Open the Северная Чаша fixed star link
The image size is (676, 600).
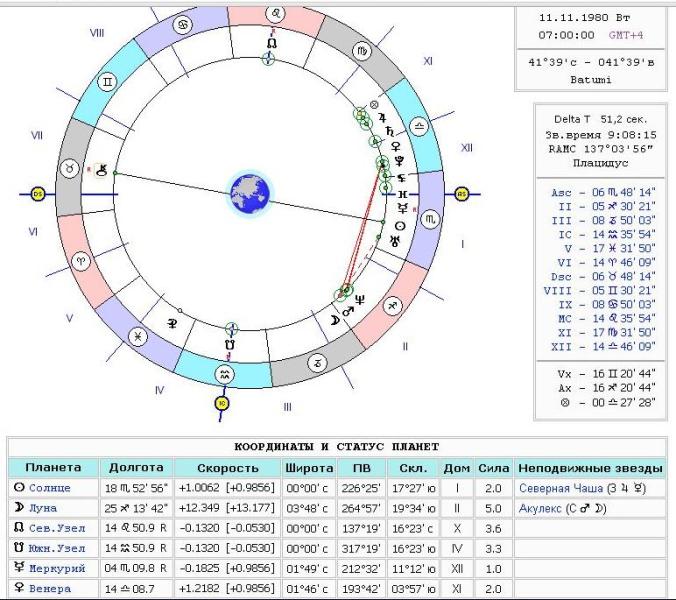pos(560,488)
